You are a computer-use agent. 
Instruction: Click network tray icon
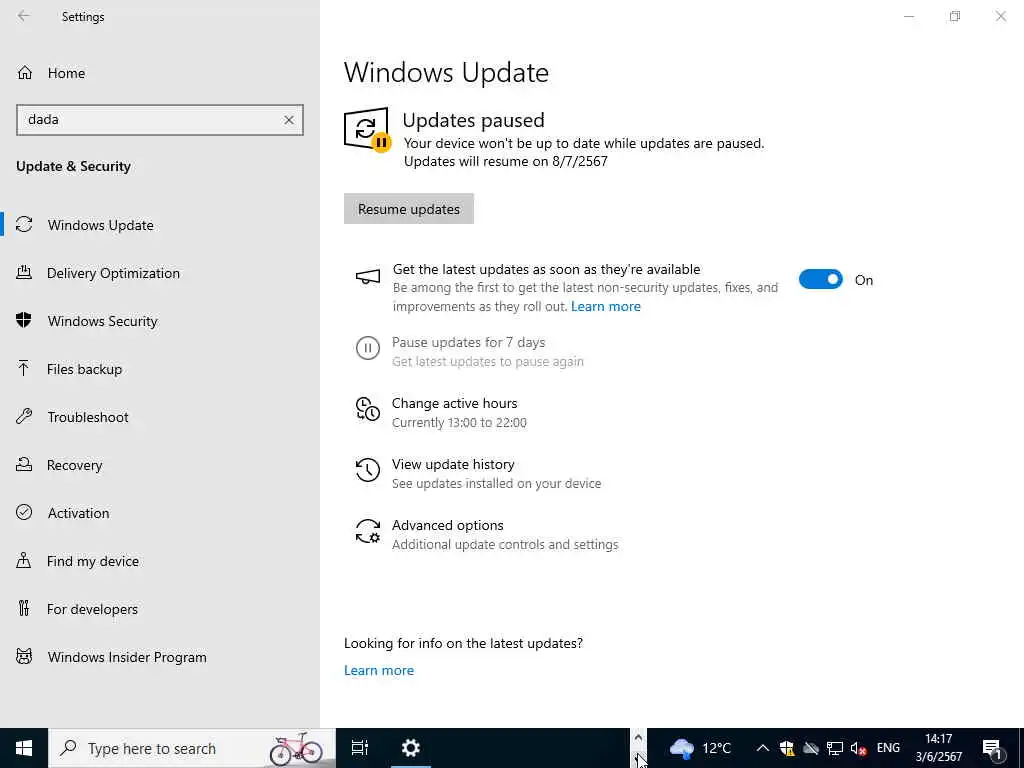click(835, 748)
